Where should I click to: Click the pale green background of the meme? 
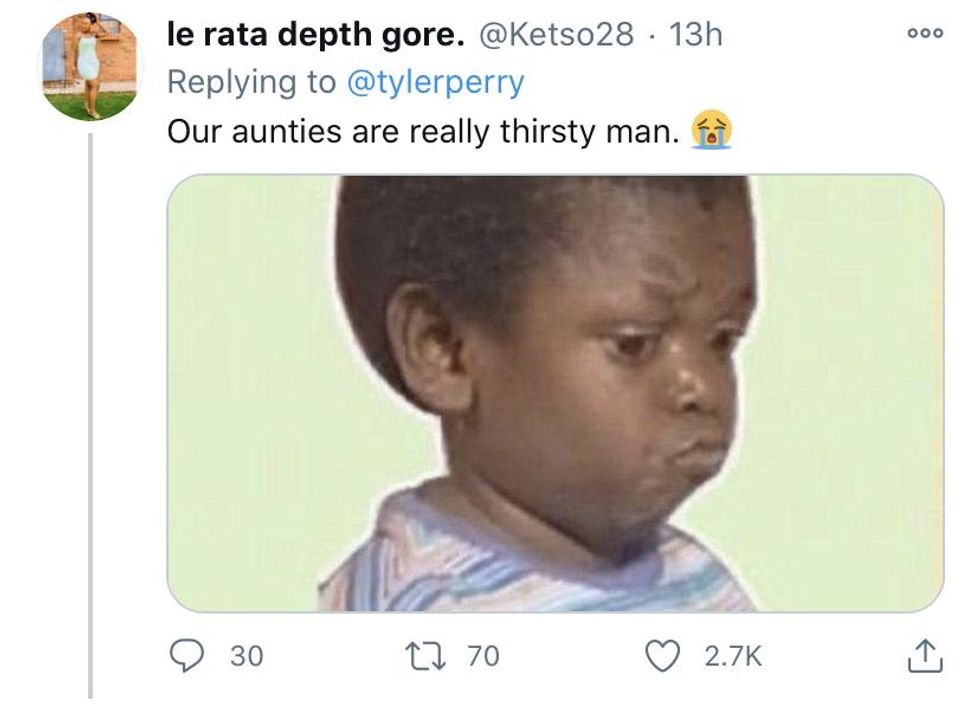[250, 400]
